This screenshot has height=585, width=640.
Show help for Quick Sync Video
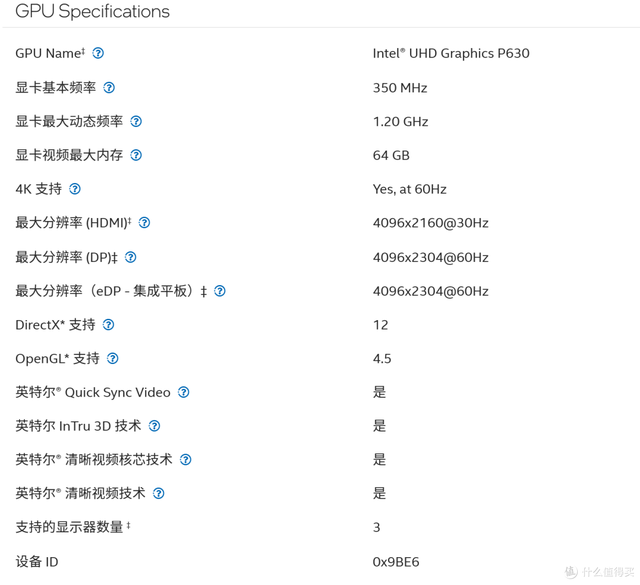click(x=184, y=392)
